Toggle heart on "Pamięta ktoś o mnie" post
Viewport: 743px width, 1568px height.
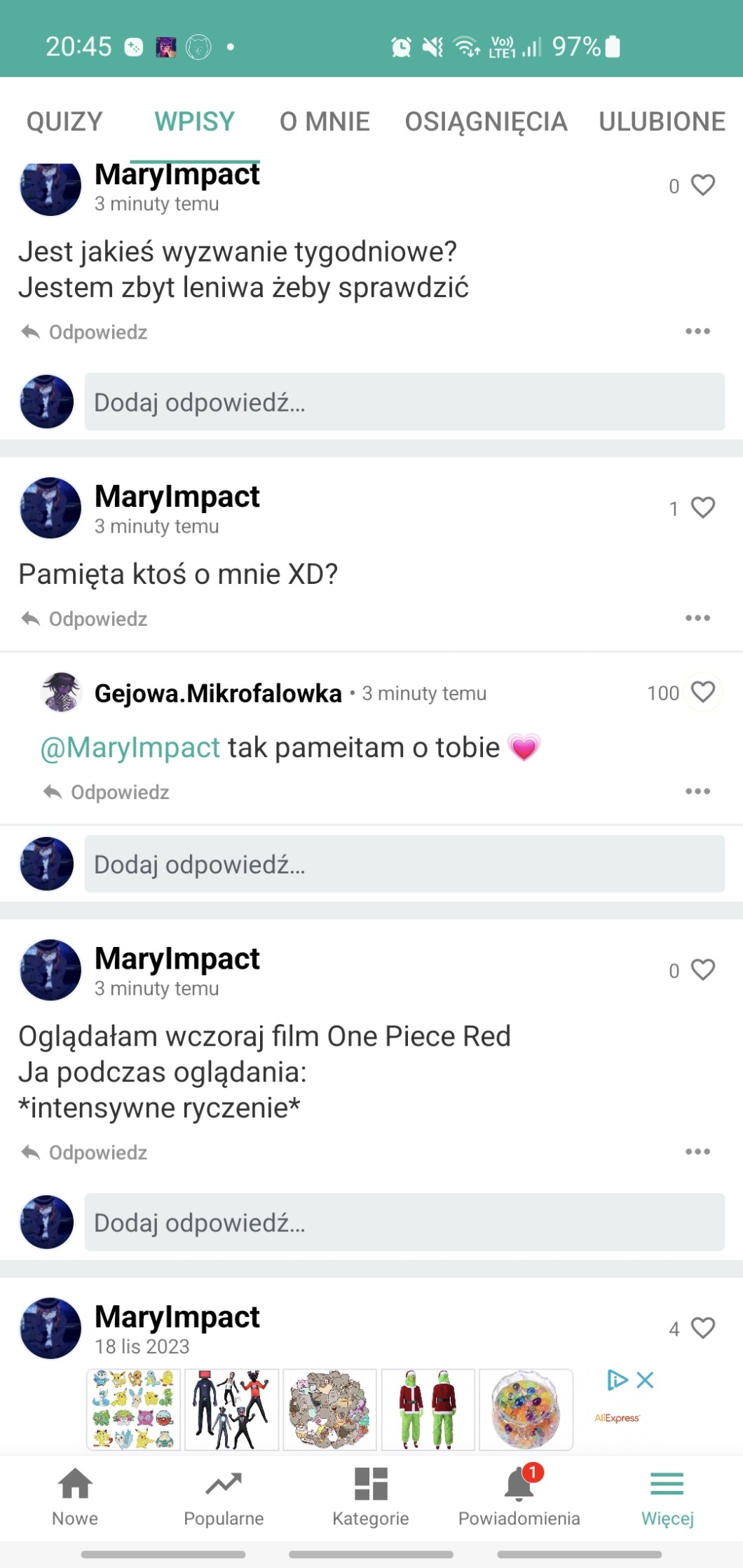point(703,507)
